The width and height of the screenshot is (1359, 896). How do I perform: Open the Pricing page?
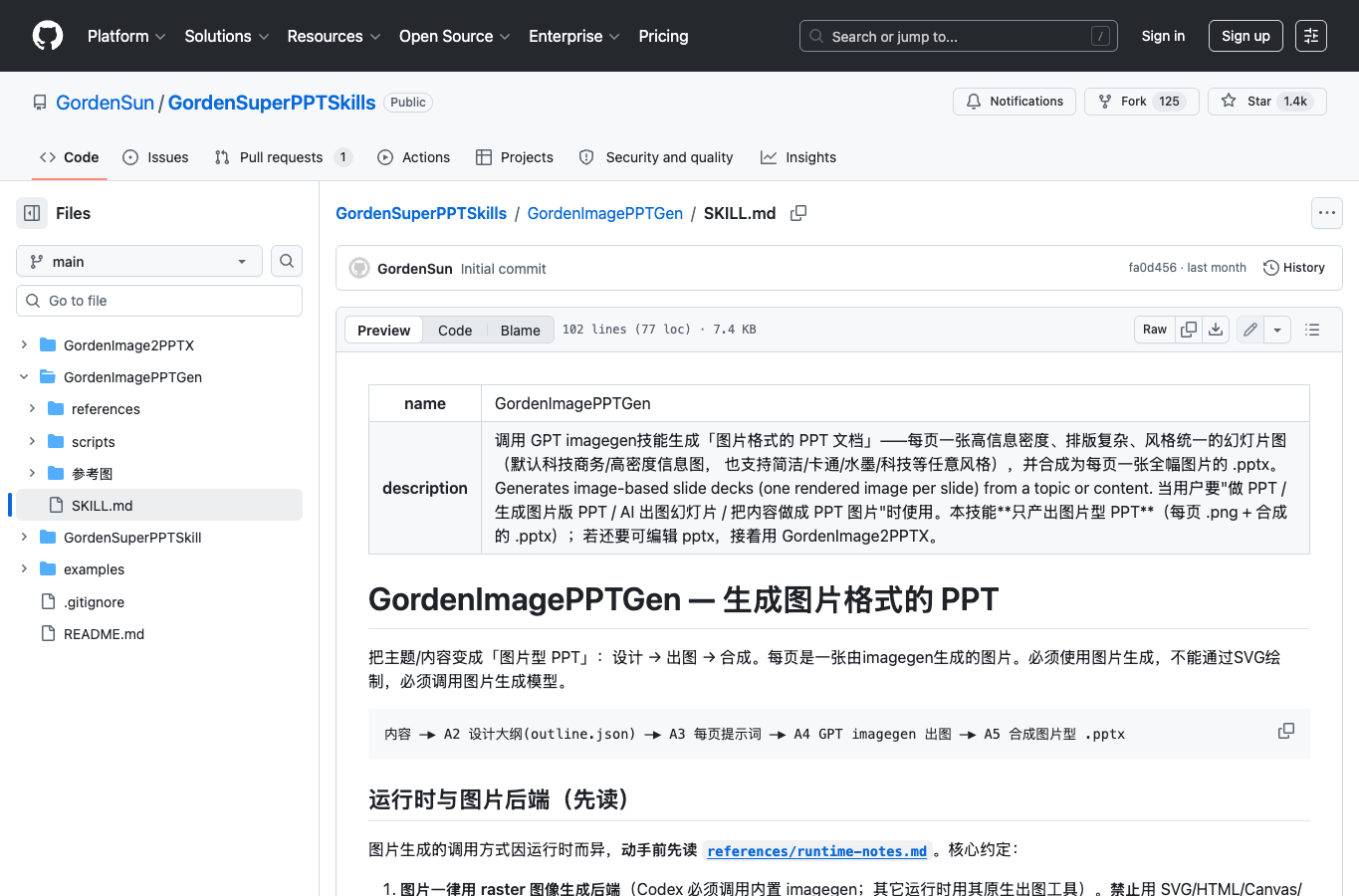(663, 36)
